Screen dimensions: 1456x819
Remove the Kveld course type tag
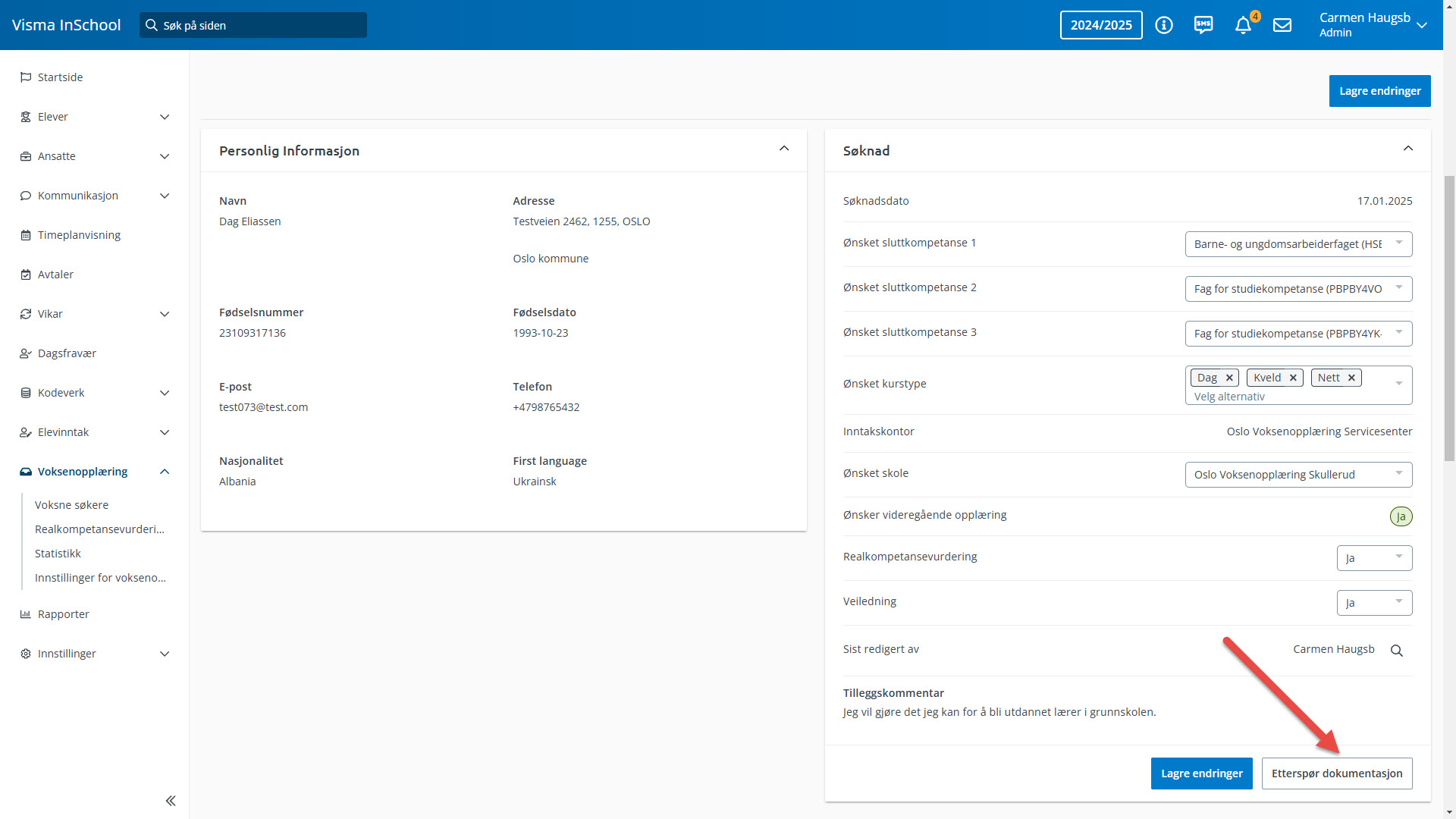tap(1293, 378)
